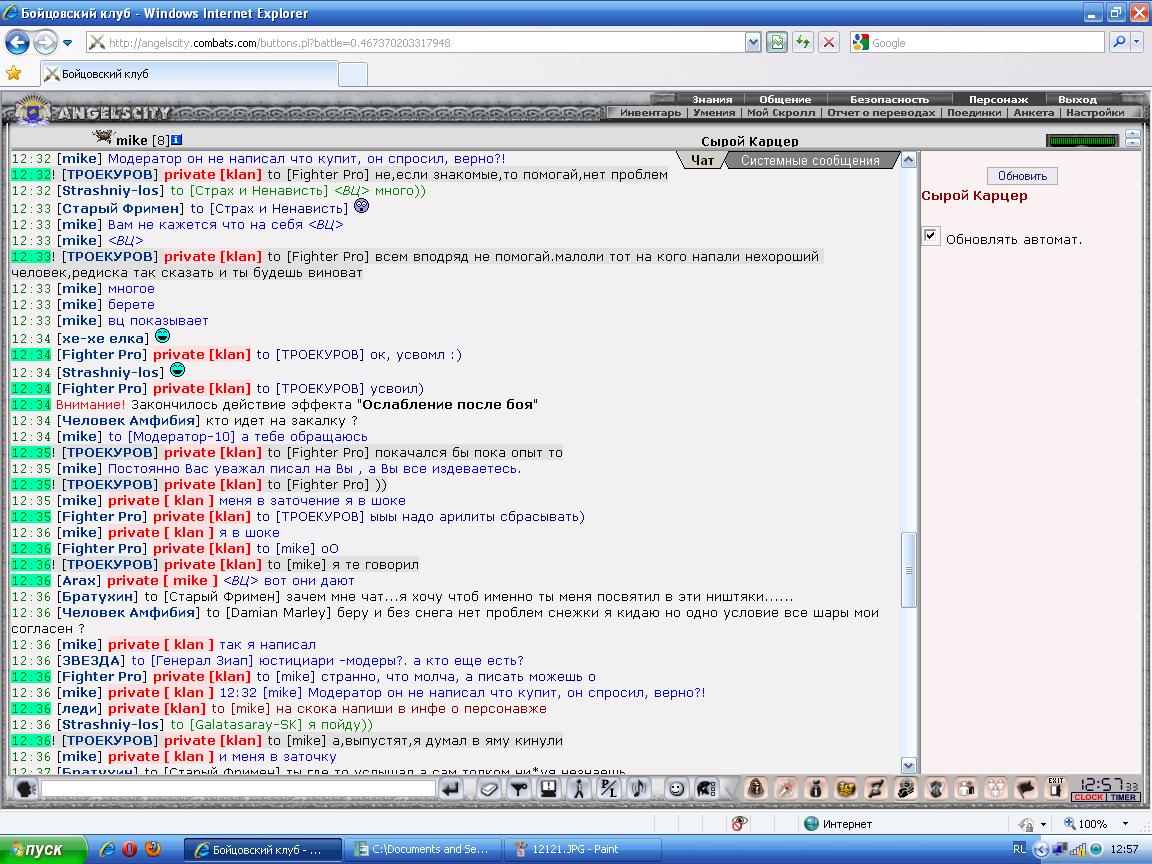Open the Favorites star in Internet Explorer
1152x864 pixels.
[13, 73]
